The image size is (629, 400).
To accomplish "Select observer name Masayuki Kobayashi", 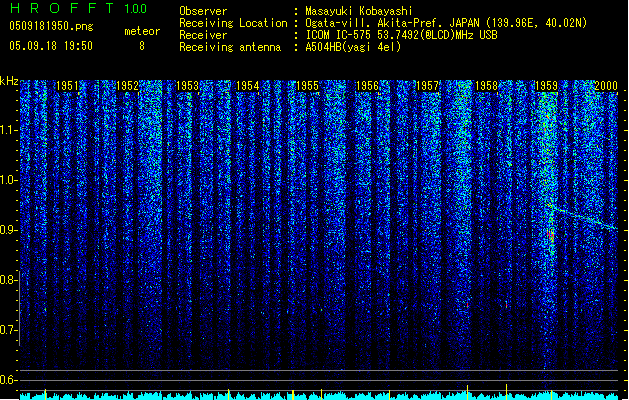I will tap(359, 11).
